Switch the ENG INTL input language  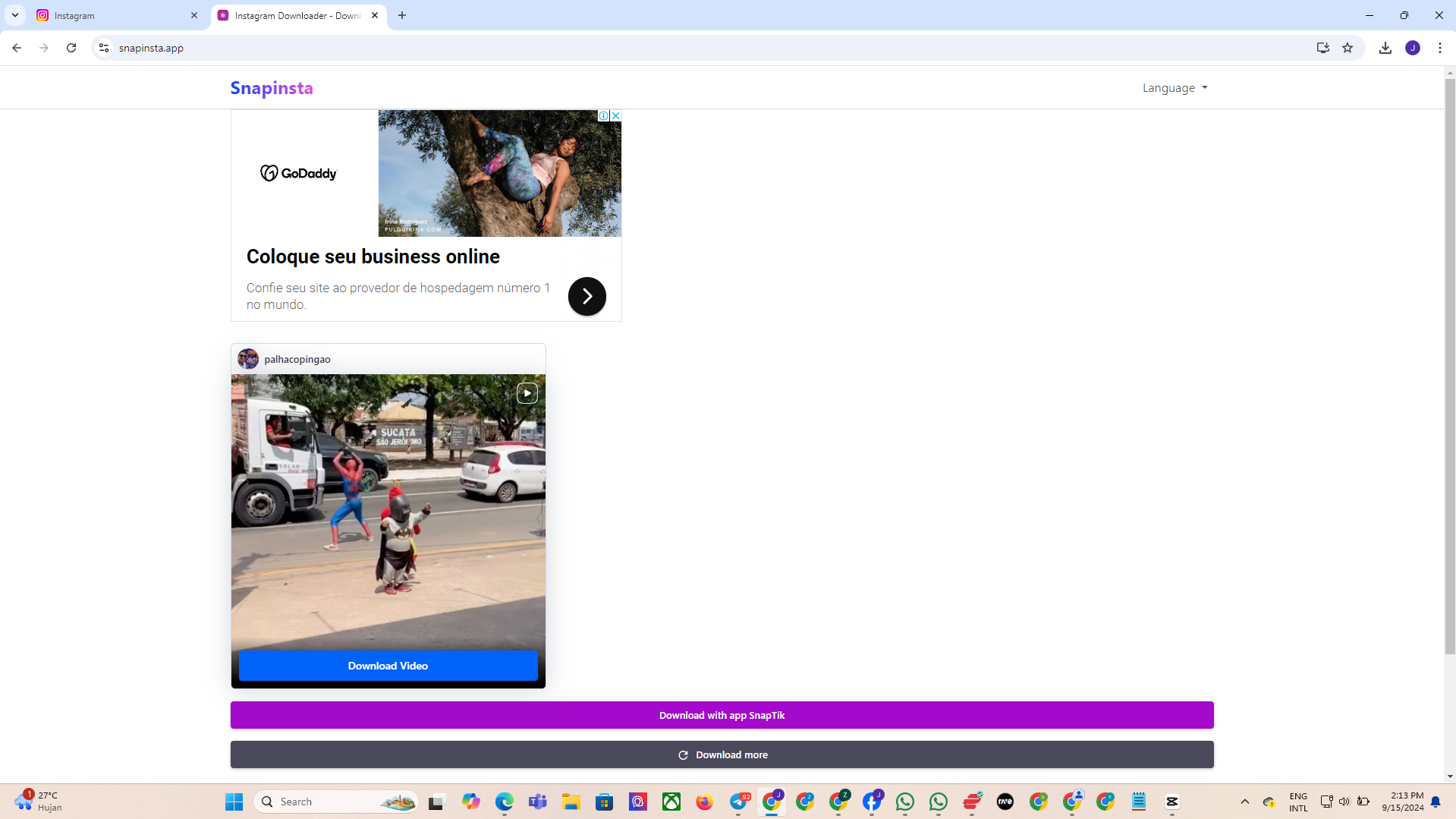1298,802
